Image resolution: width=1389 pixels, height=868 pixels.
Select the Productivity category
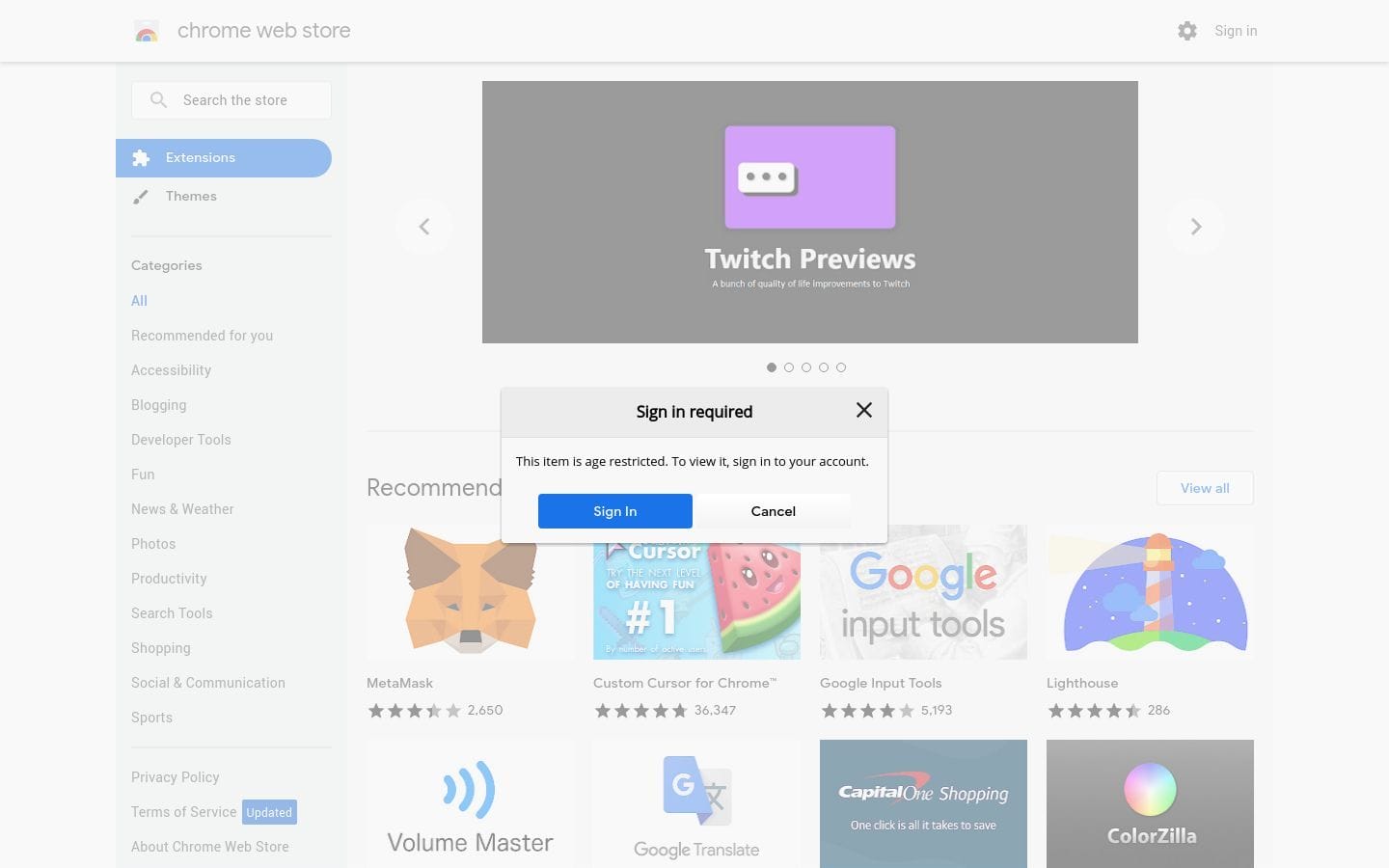tap(169, 579)
